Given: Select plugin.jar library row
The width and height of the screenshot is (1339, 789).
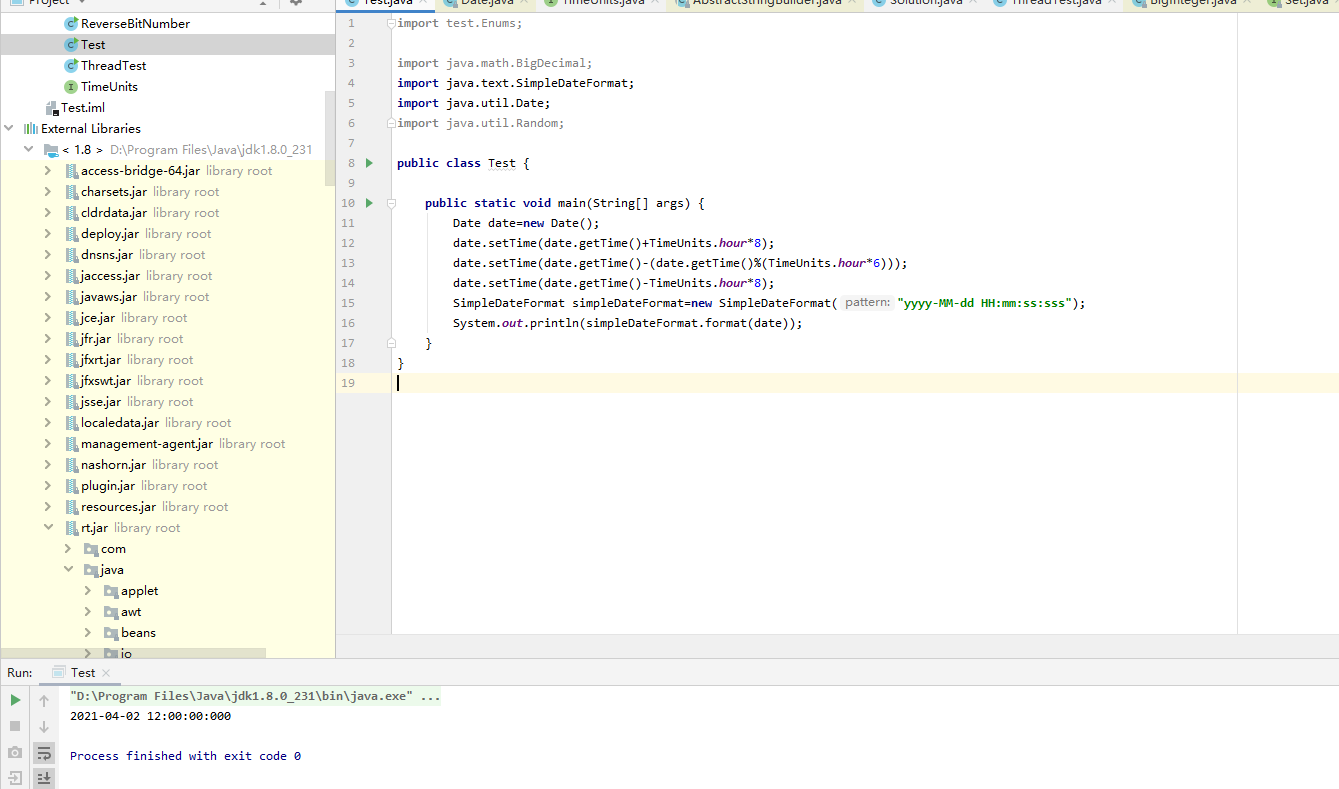Looking at the screenshot, I should coord(168,486).
